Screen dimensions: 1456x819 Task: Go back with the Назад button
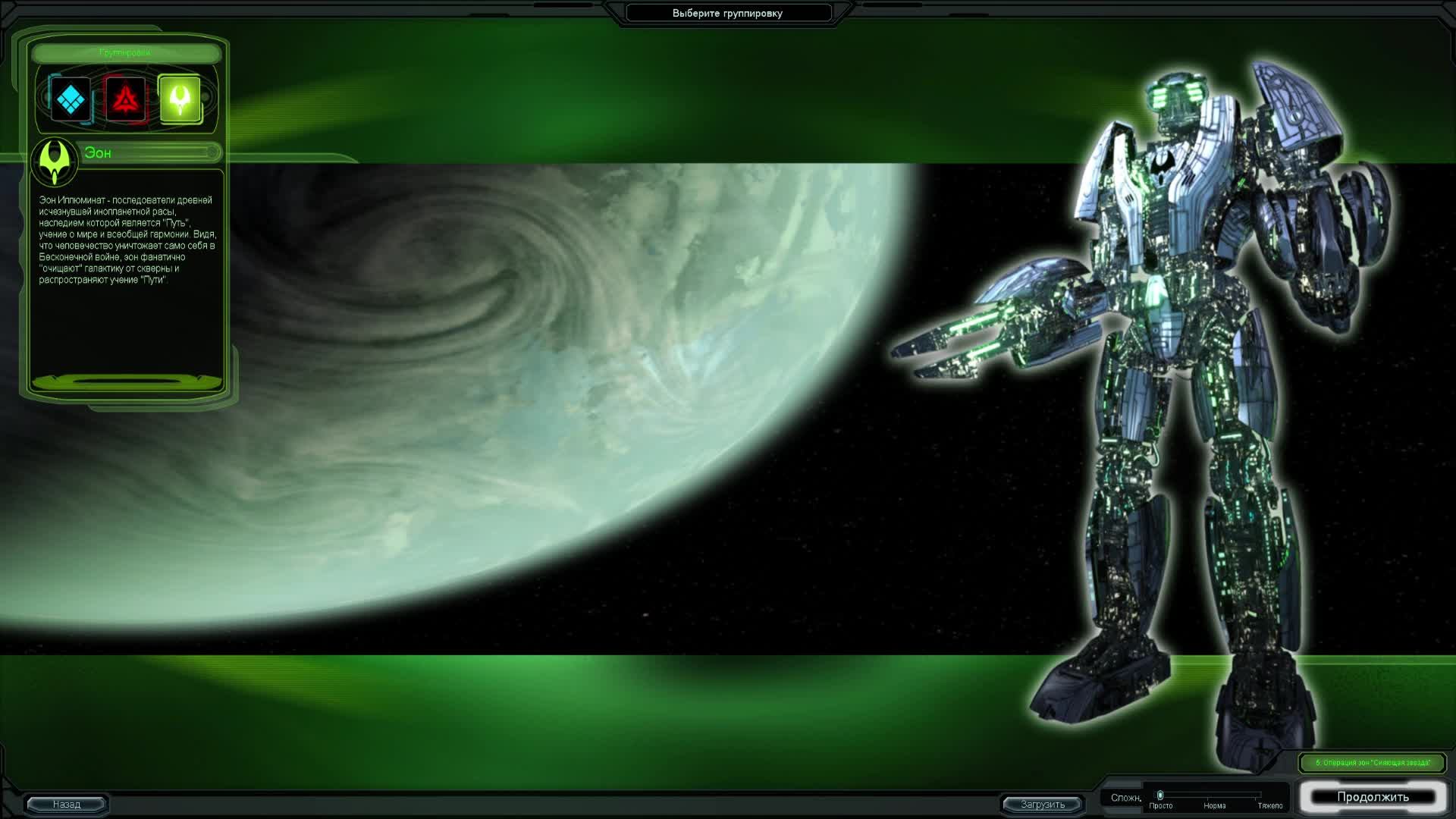(67, 804)
